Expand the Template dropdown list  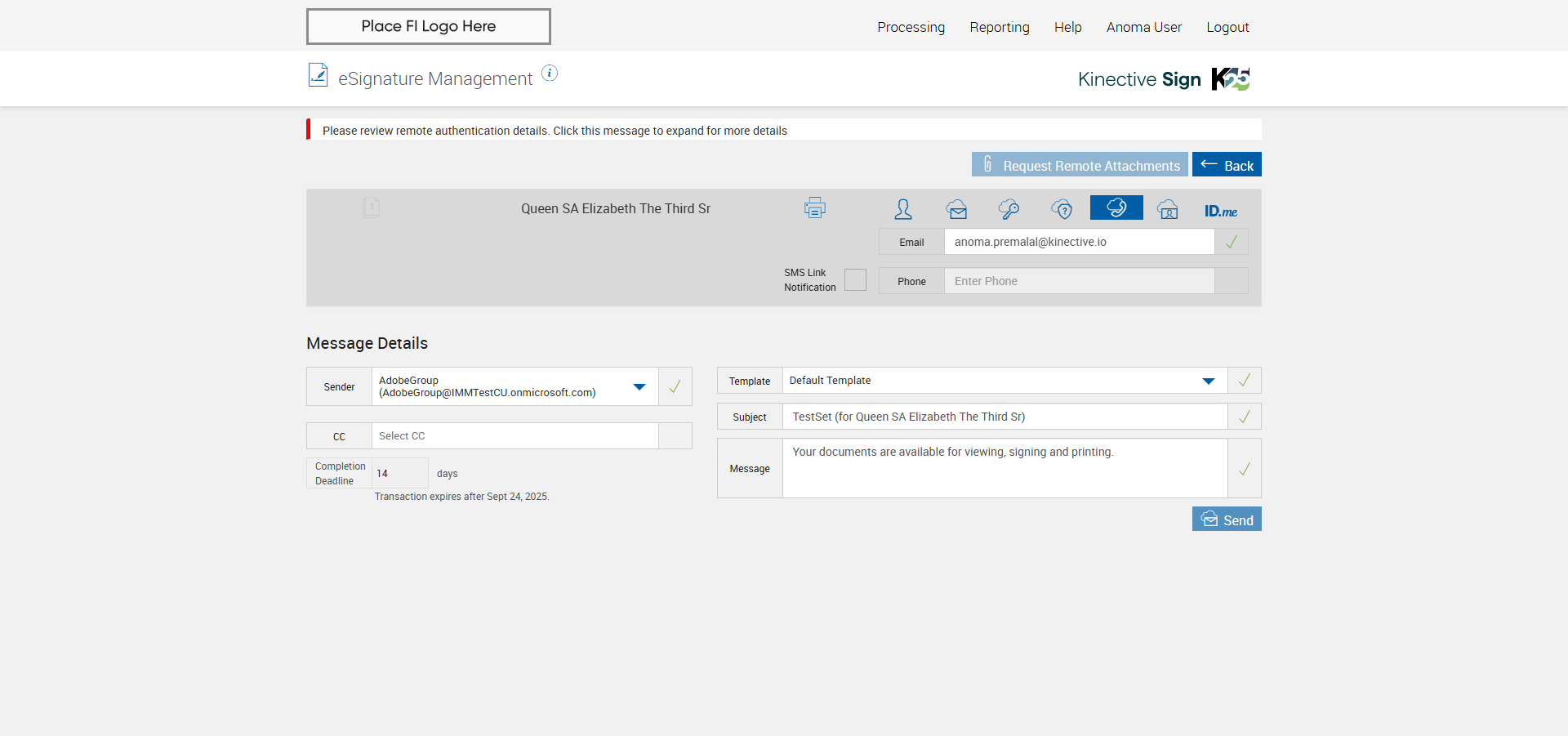1208,381
